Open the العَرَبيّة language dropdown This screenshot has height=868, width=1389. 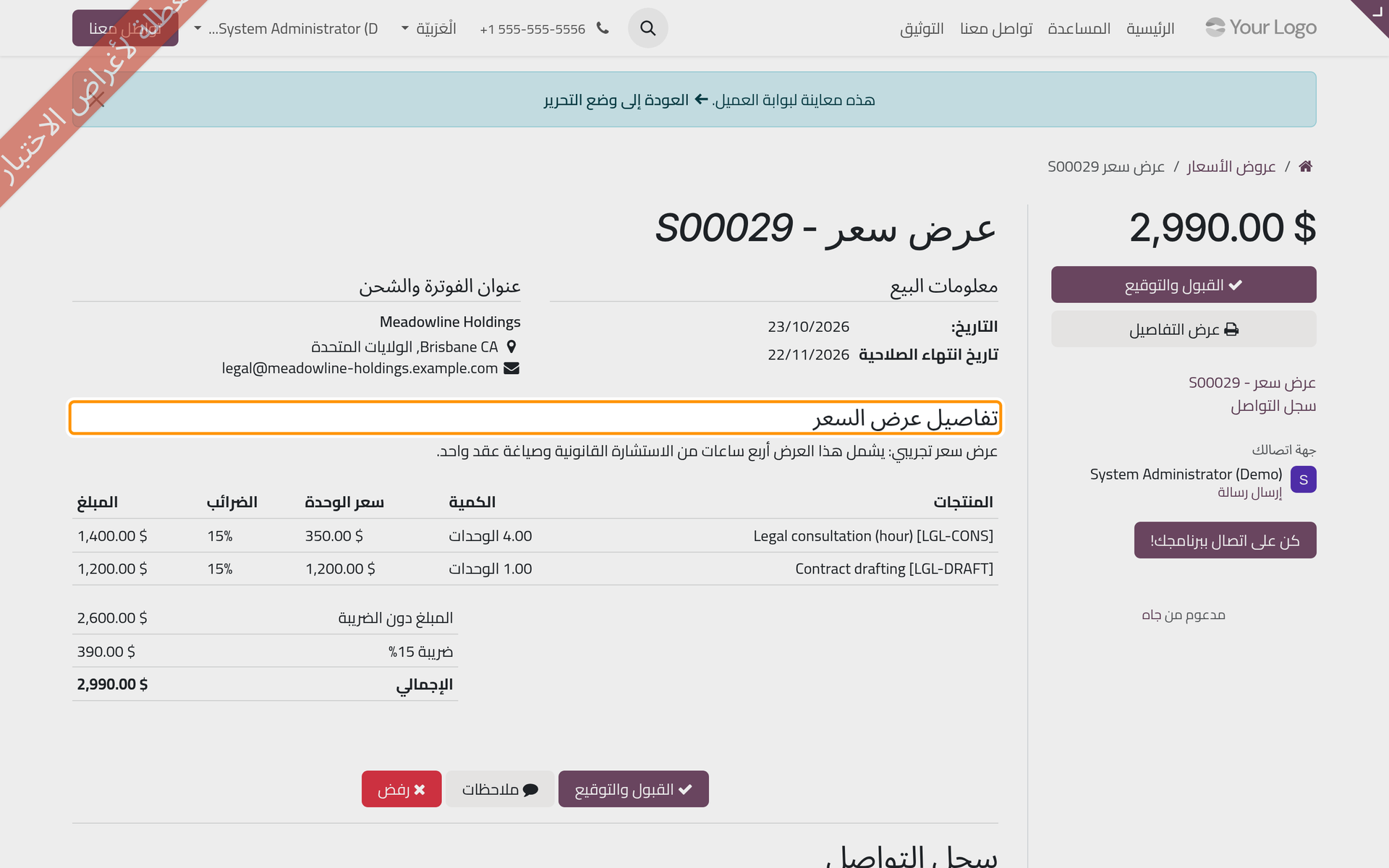[429, 28]
